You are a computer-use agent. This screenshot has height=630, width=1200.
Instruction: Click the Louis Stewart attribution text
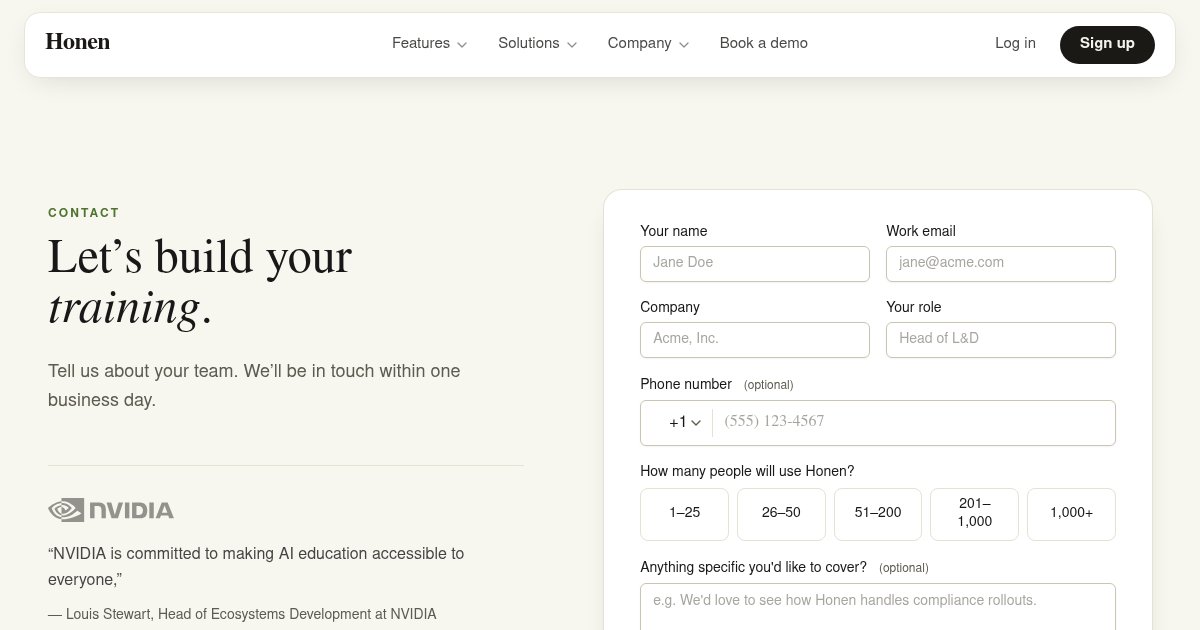pos(242,614)
